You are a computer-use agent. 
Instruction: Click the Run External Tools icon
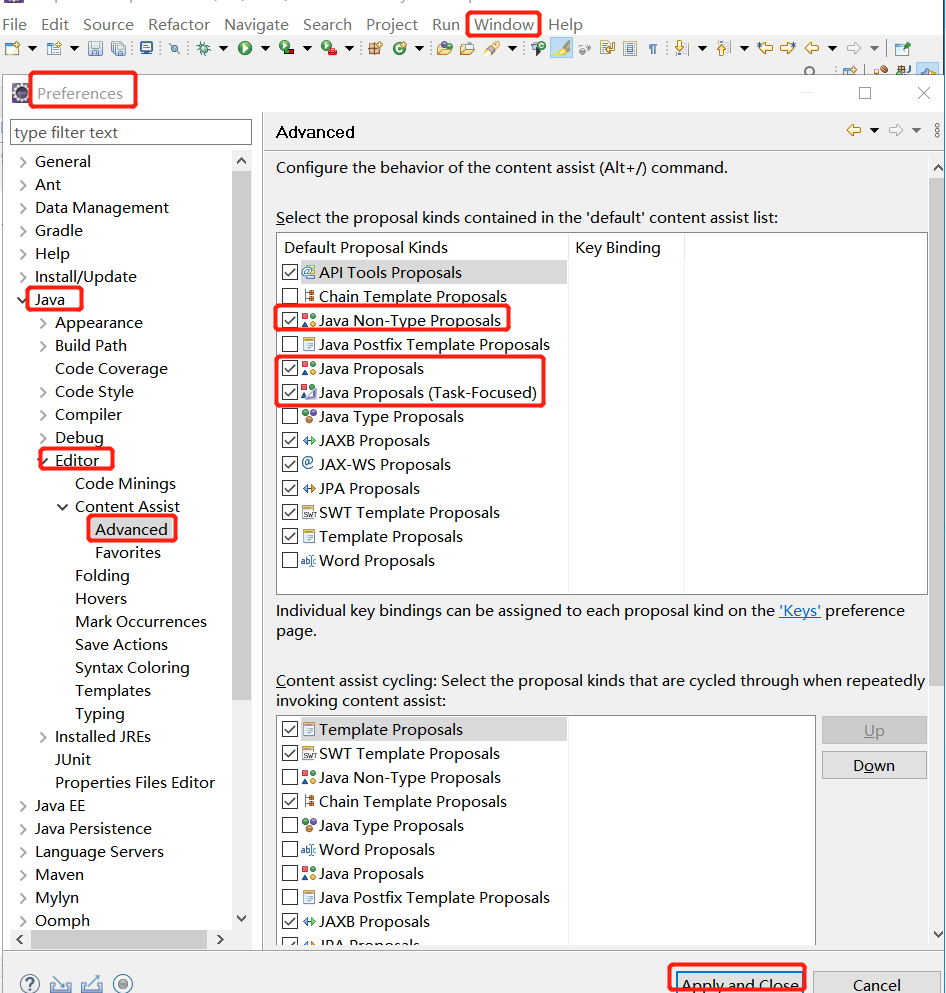[328, 48]
